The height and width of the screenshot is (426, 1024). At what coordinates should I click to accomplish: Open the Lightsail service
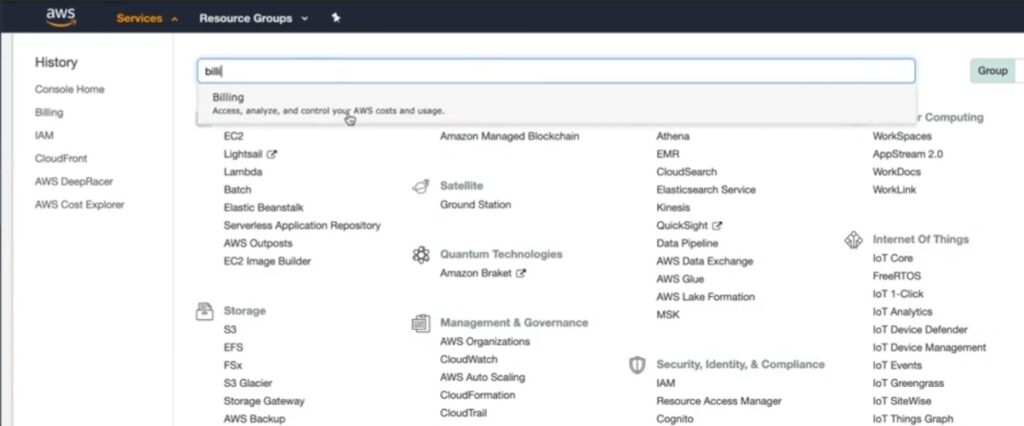tap(243, 155)
